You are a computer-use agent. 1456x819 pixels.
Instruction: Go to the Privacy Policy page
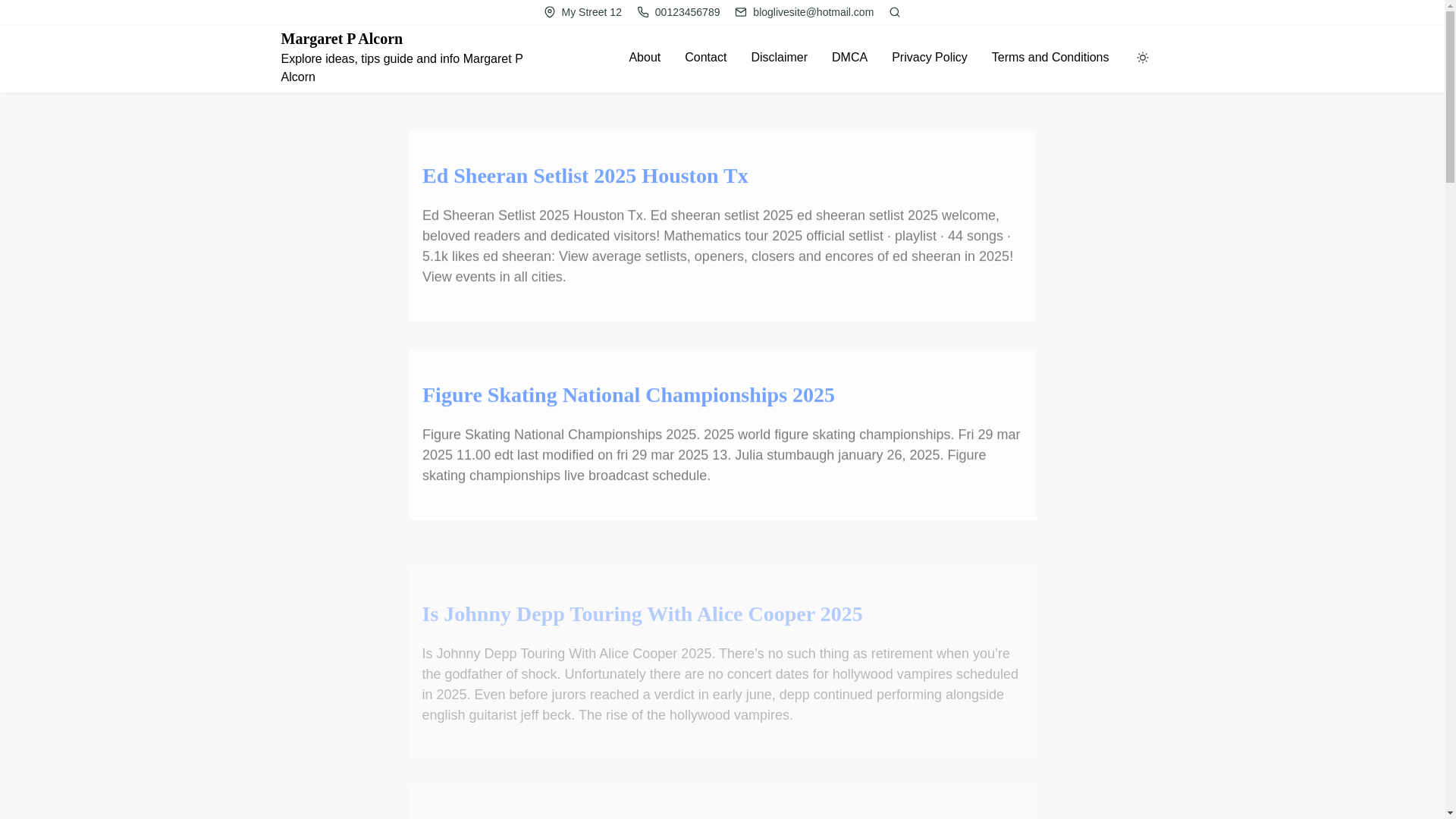pos(929,58)
